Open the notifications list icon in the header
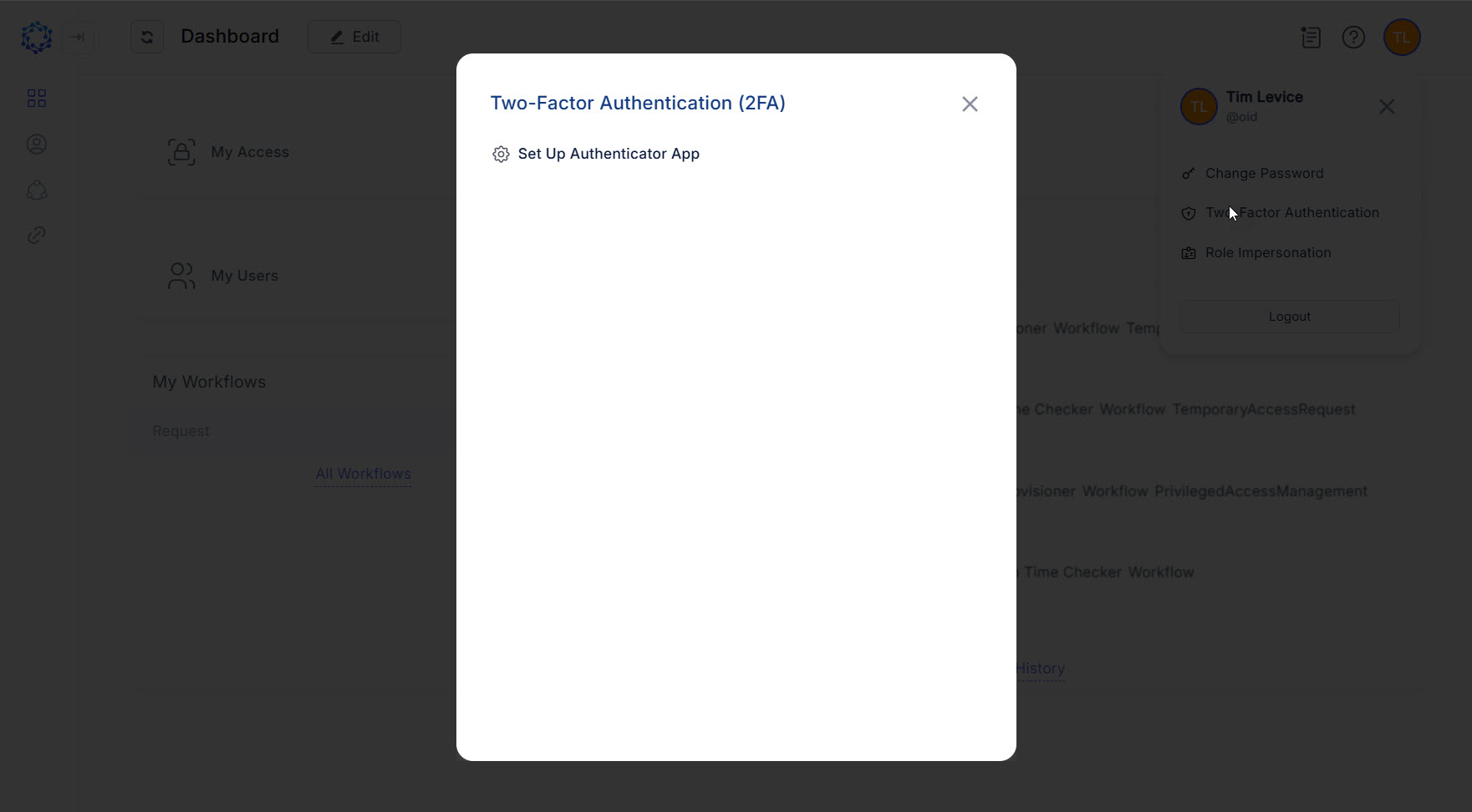 [1311, 37]
